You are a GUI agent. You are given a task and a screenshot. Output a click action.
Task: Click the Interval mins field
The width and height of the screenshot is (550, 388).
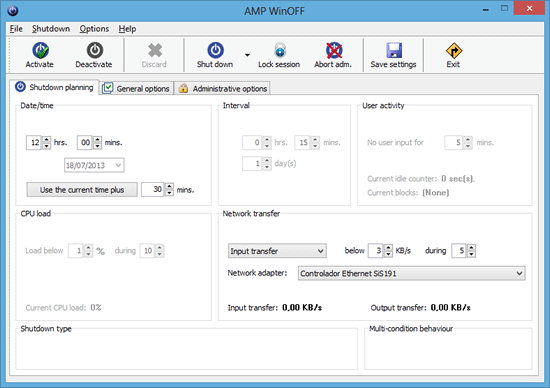(x=302, y=142)
